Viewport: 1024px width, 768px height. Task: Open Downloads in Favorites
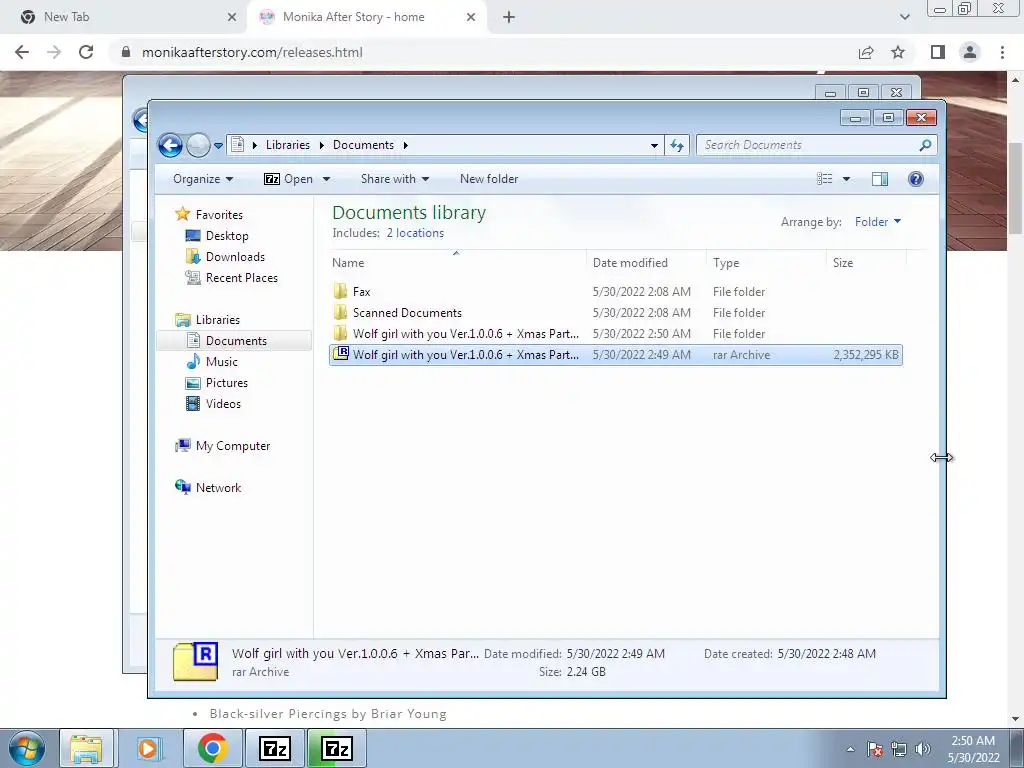coord(235,257)
